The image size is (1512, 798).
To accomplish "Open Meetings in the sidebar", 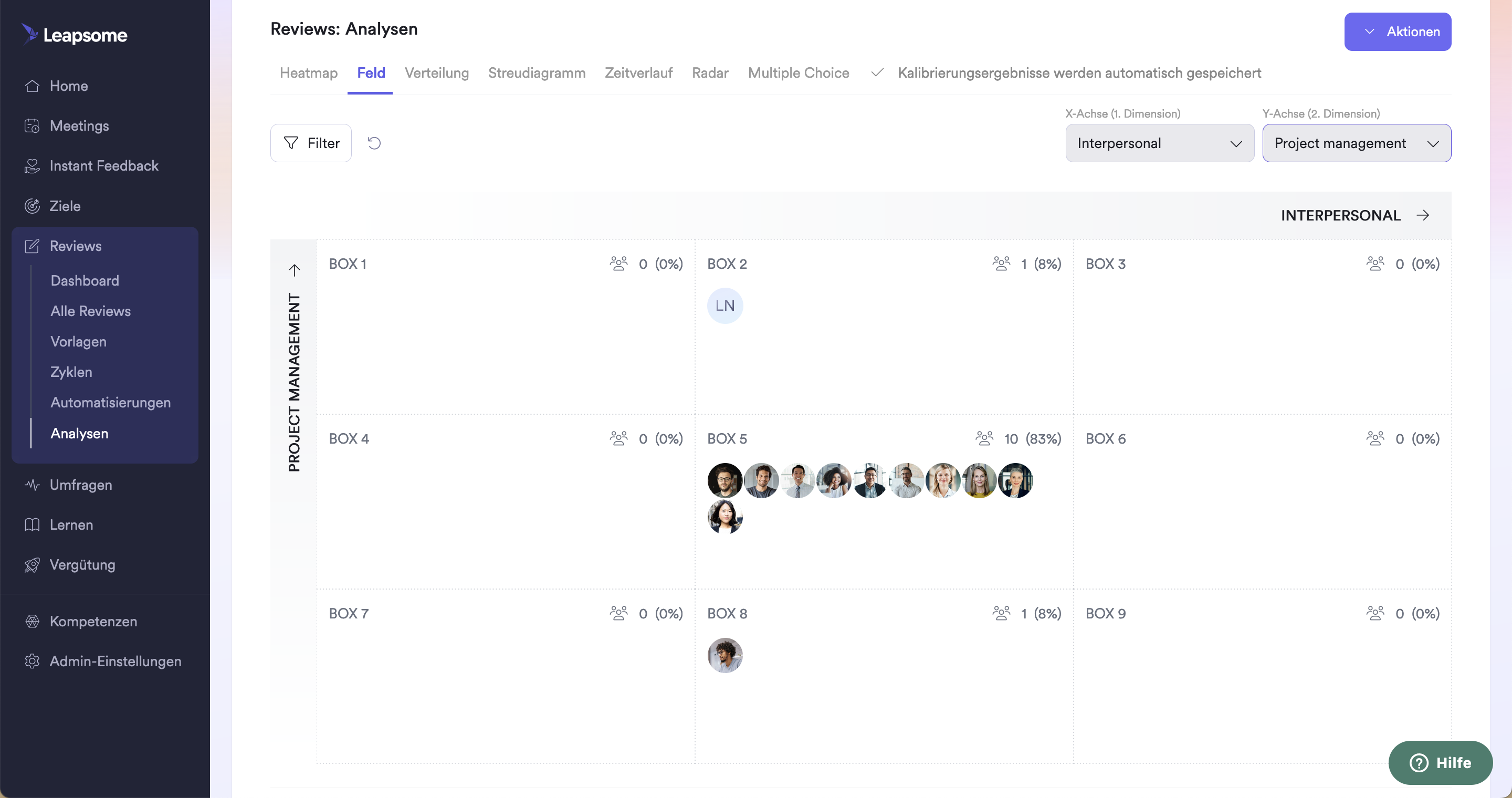I will tap(79, 125).
